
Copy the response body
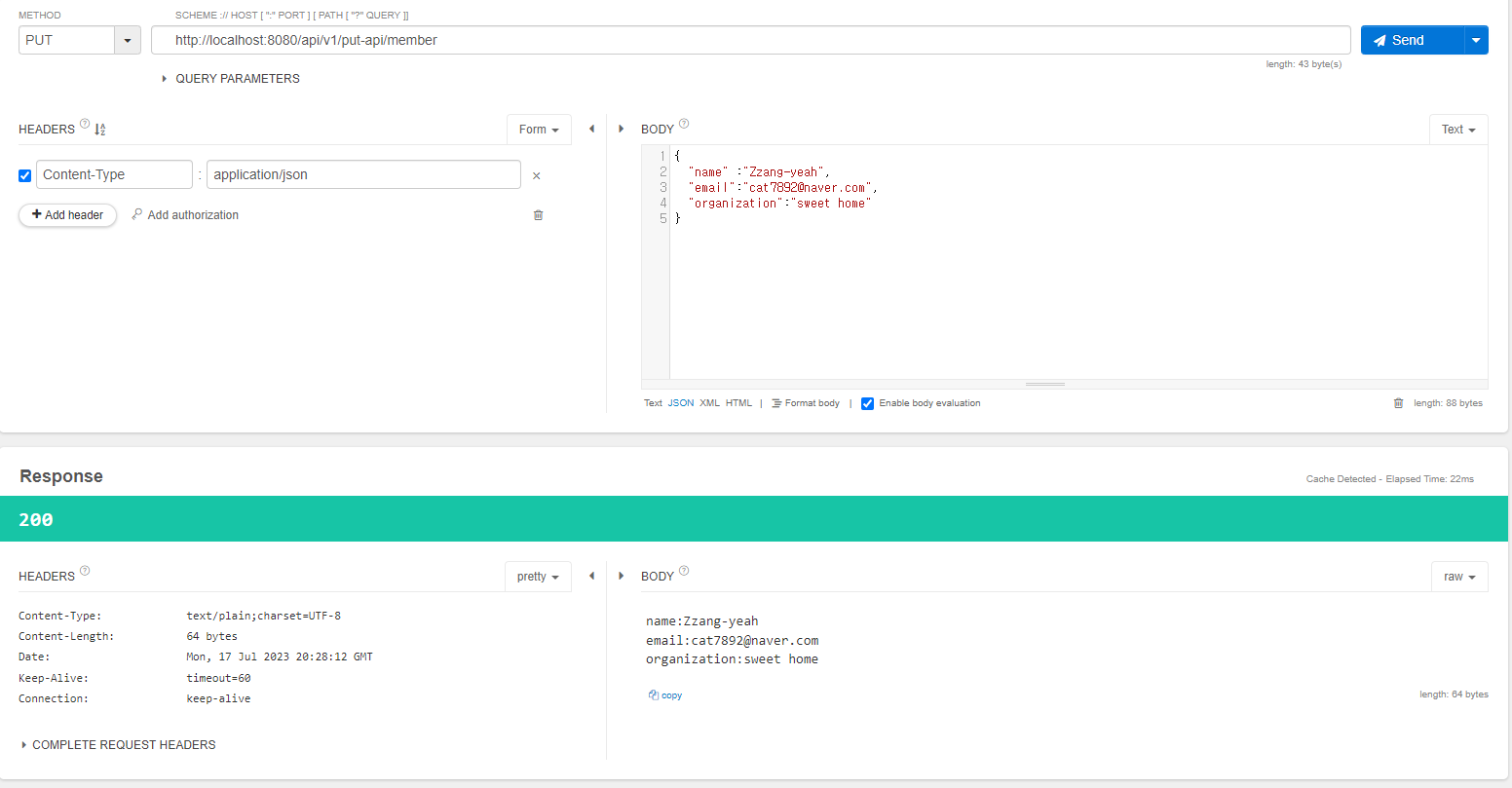click(665, 695)
